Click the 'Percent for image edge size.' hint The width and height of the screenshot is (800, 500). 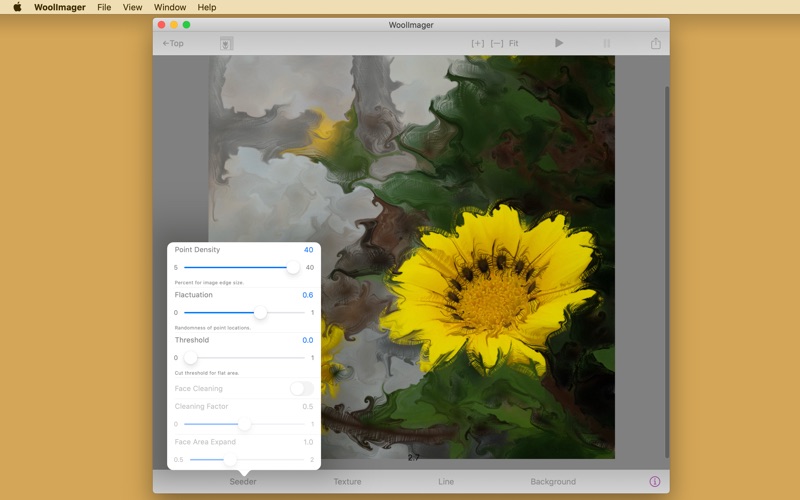[x=209, y=283]
